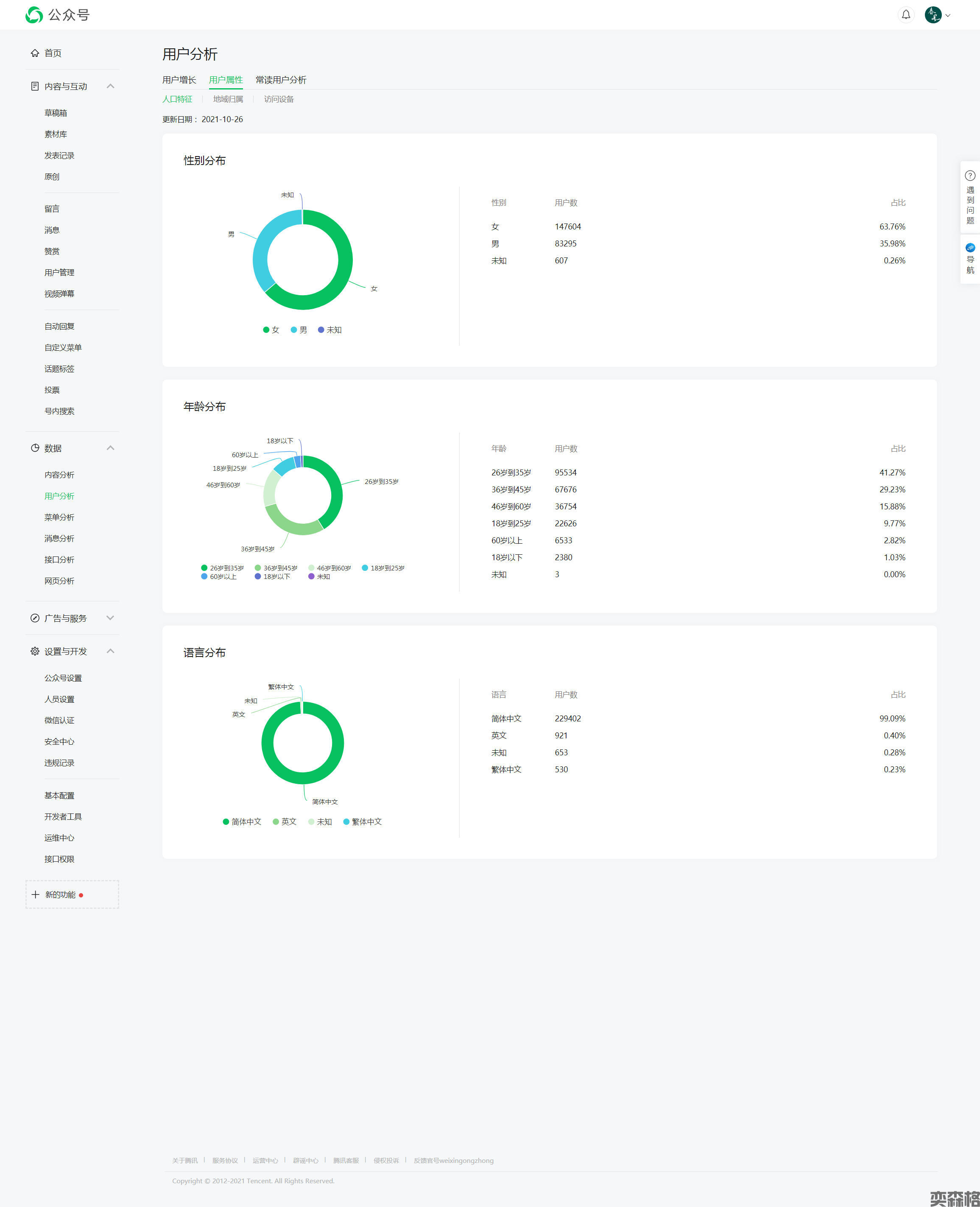The width and height of the screenshot is (980, 1207).
Task: Toggle the 女 legend in gender chart
Action: tap(271, 330)
